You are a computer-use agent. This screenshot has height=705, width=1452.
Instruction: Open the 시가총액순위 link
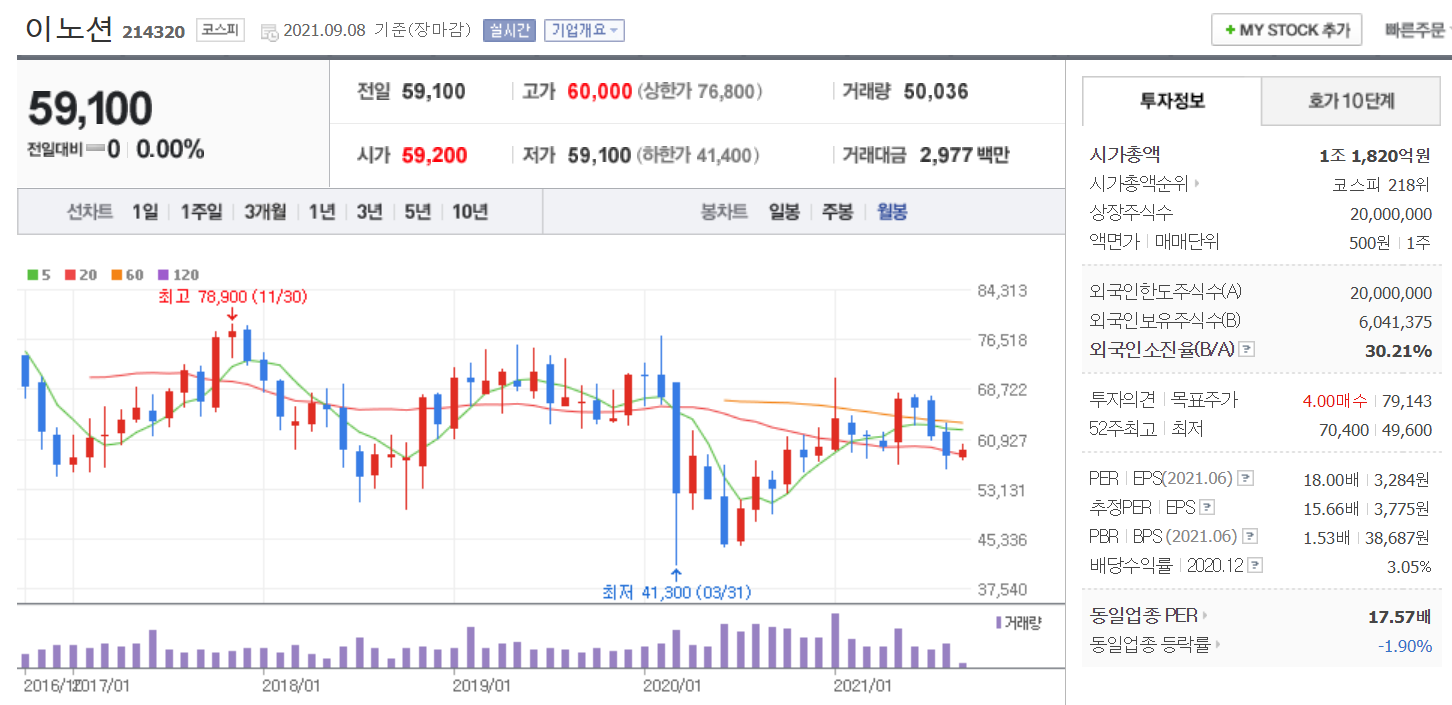click(1139, 184)
